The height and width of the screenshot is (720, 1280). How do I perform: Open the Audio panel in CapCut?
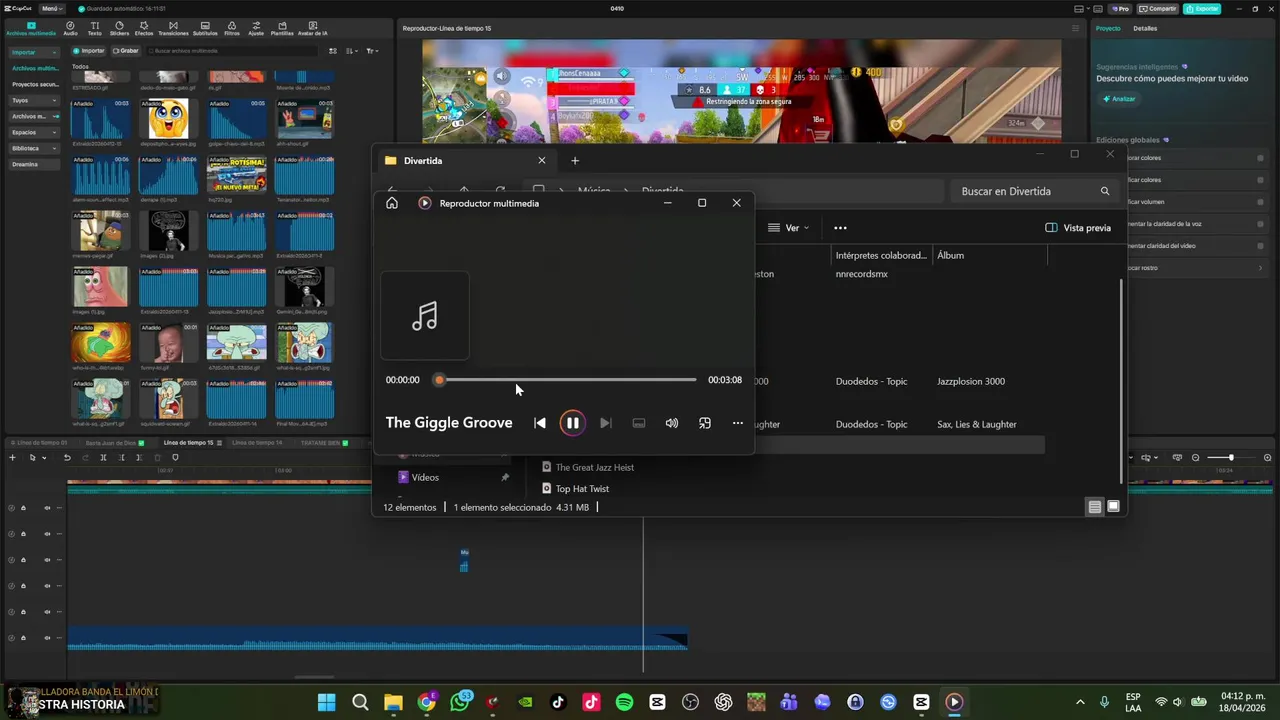(x=70, y=28)
